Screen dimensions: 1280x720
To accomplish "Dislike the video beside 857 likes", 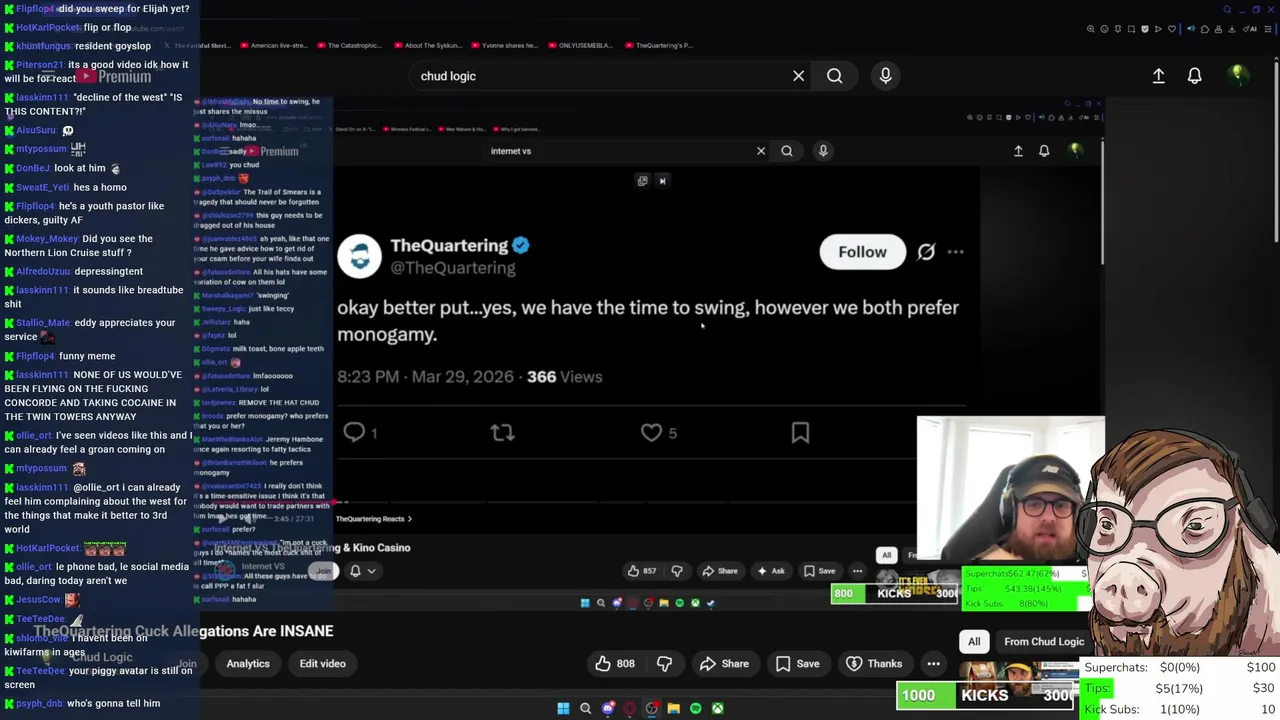I will tap(677, 571).
